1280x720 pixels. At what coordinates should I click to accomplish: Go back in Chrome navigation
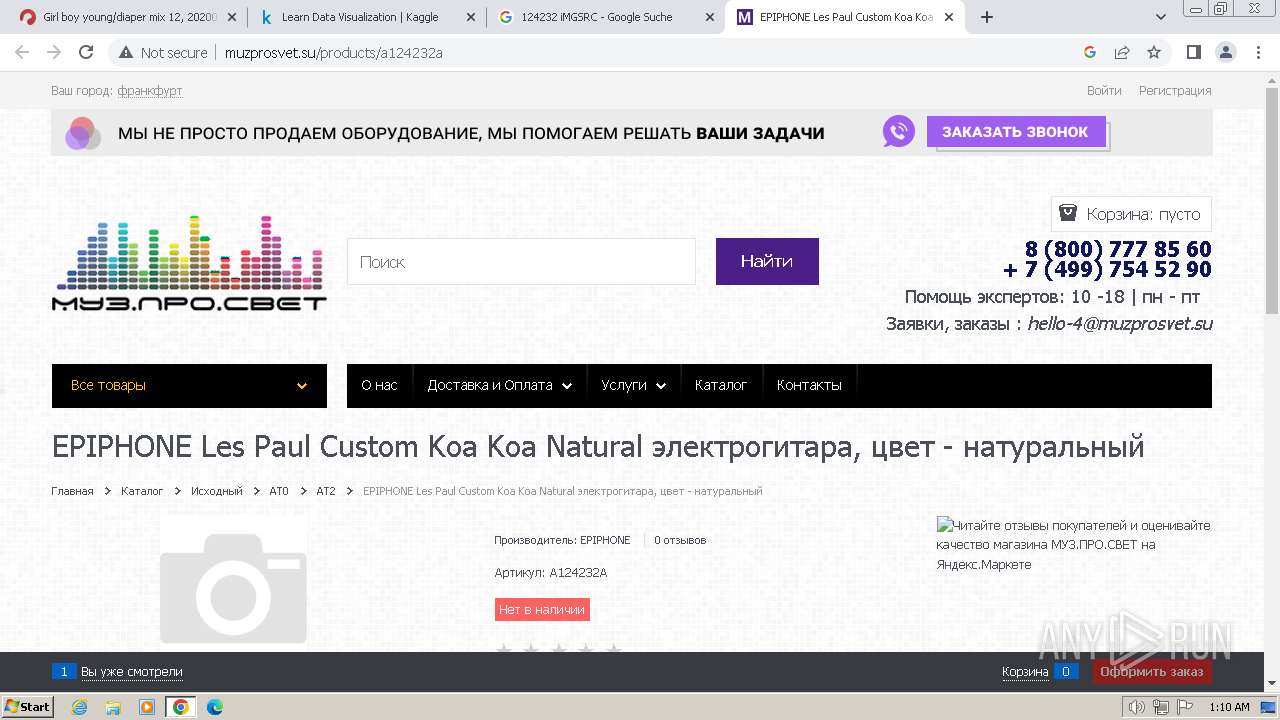tap(22, 52)
